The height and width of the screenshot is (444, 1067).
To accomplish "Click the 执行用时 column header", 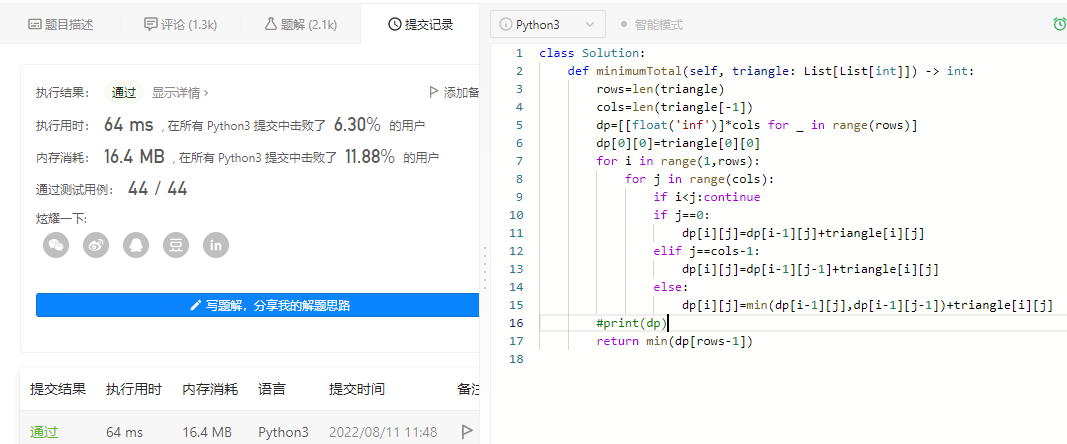I will 134,390.
